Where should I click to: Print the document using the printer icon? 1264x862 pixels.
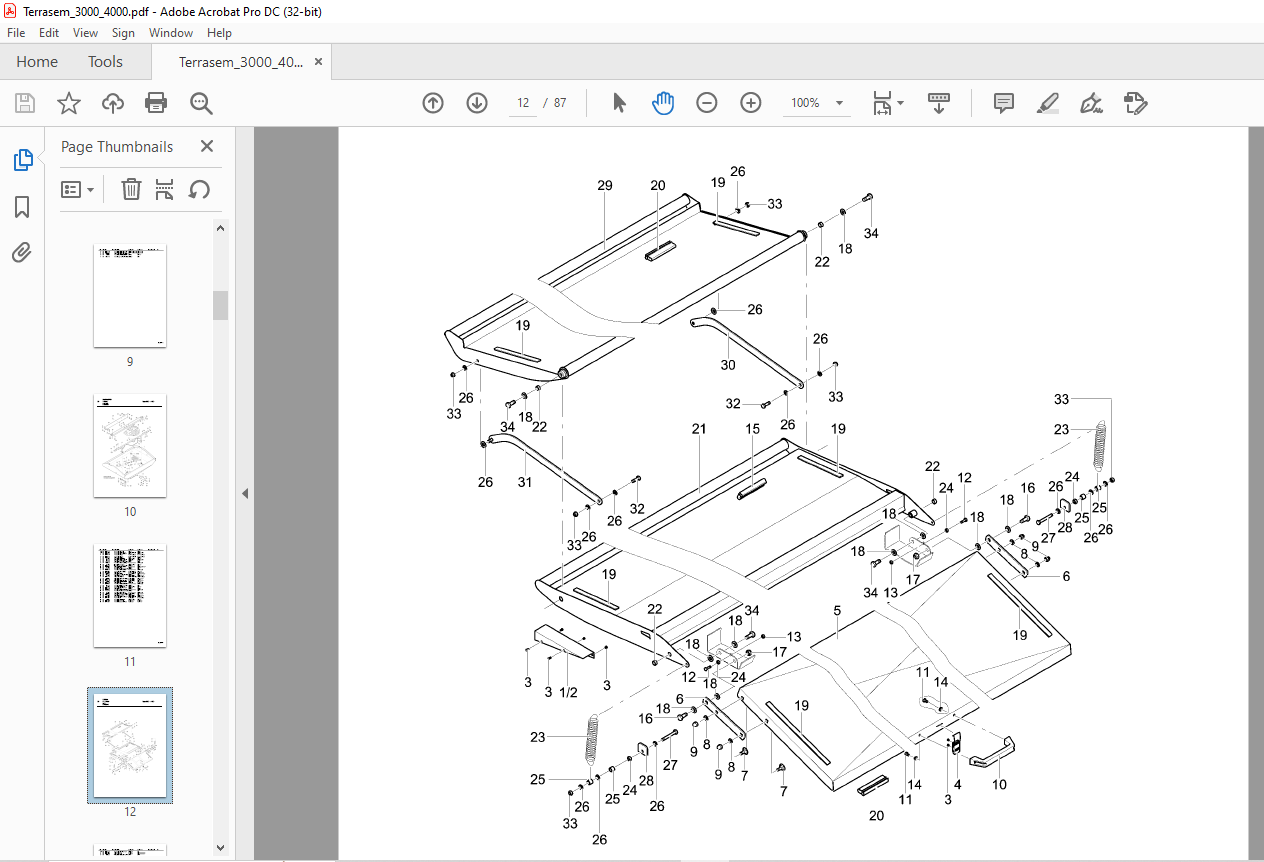(x=156, y=103)
